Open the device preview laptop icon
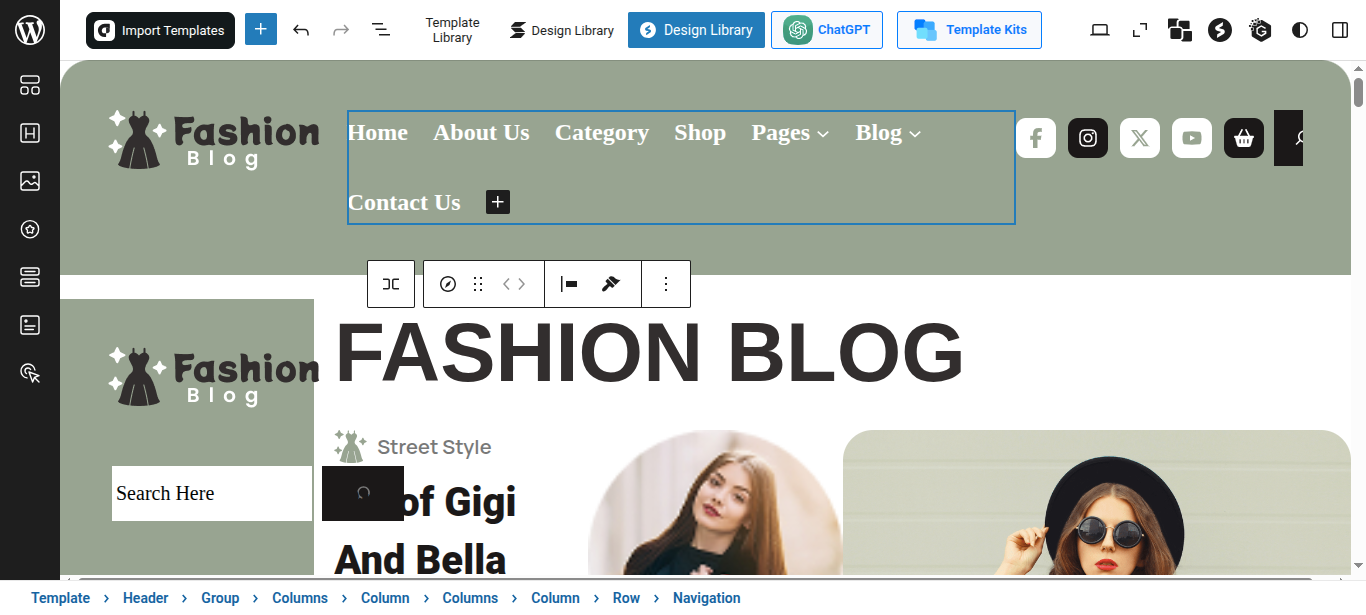This screenshot has height=615, width=1366. [x=1100, y=30]
